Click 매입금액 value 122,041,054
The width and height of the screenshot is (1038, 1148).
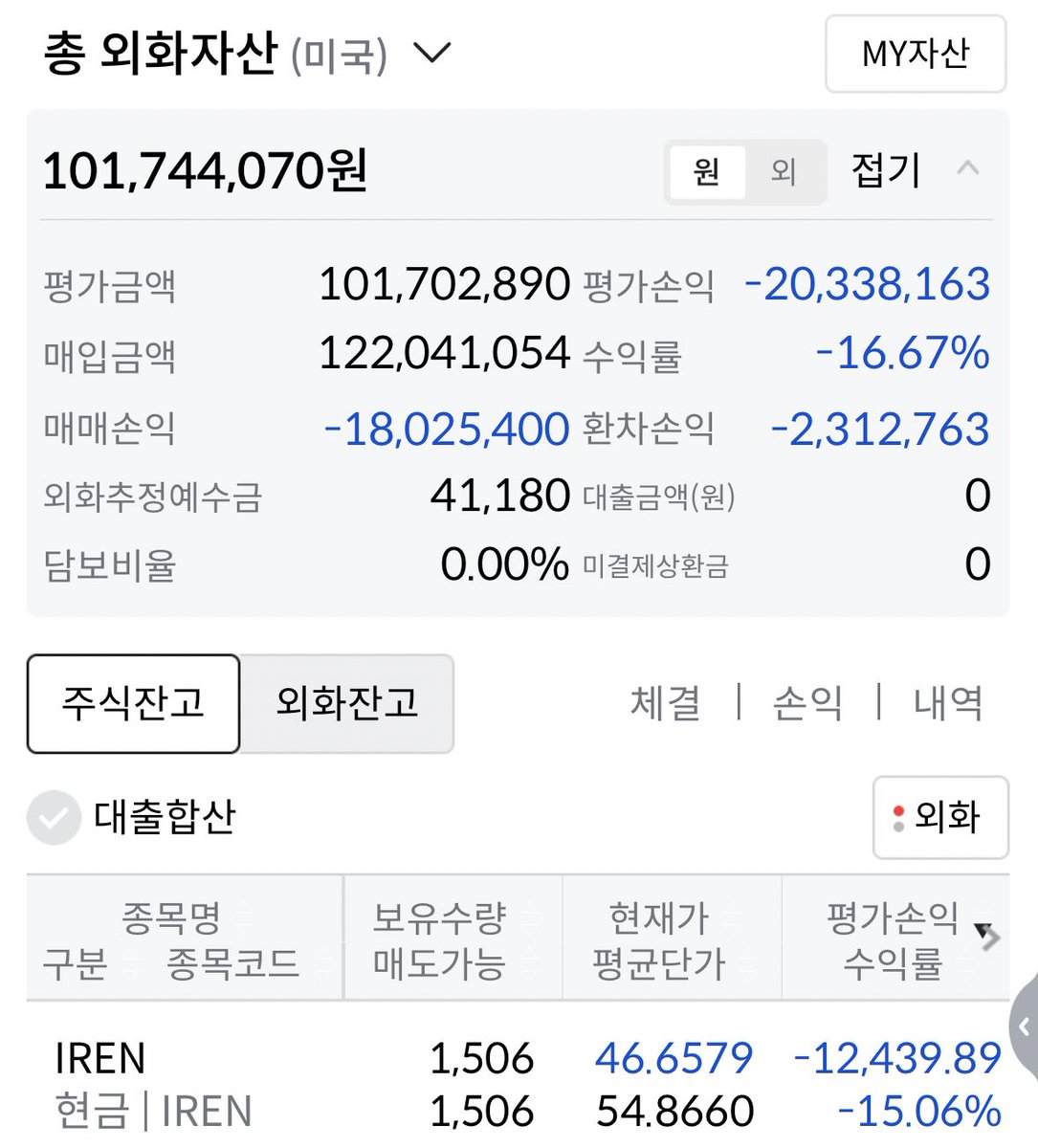(x=444, y=353)
